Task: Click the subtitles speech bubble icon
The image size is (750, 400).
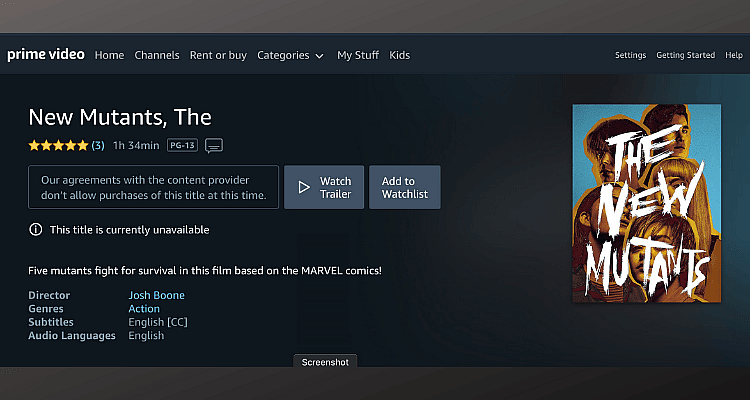Action: pos(214,145)
